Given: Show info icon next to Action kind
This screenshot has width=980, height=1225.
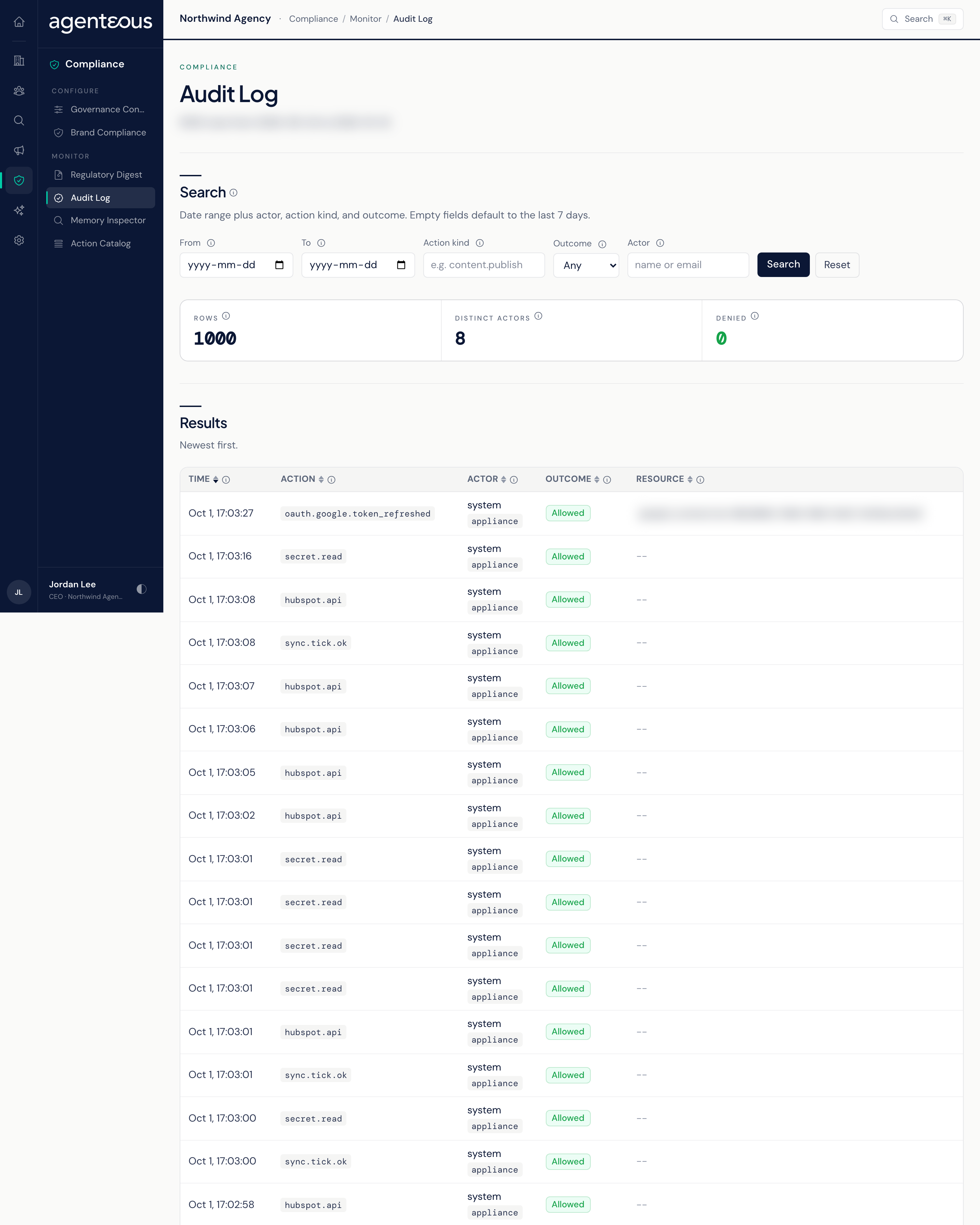Looking at the screenshot, I should (479, 243).
